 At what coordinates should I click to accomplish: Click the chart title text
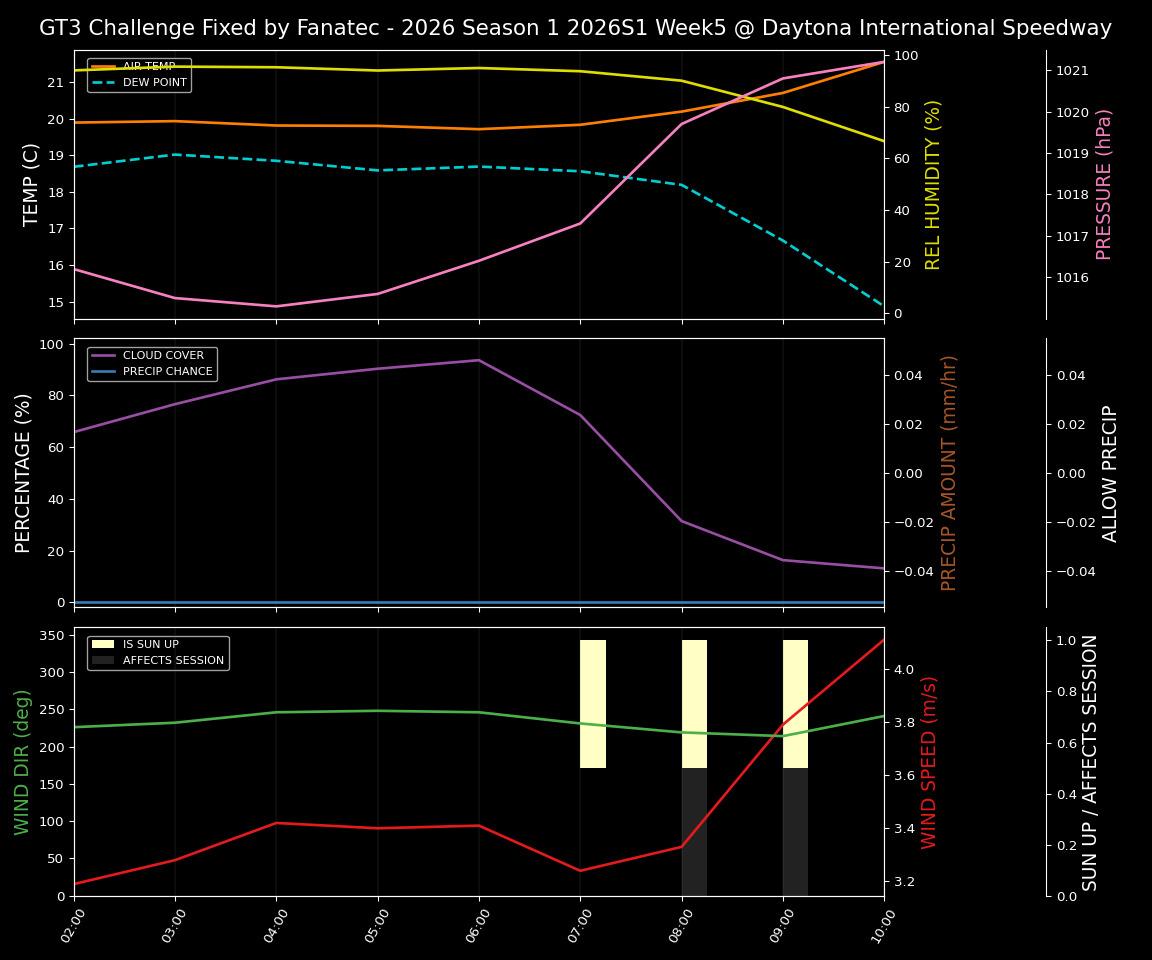(x=576, y=28)
